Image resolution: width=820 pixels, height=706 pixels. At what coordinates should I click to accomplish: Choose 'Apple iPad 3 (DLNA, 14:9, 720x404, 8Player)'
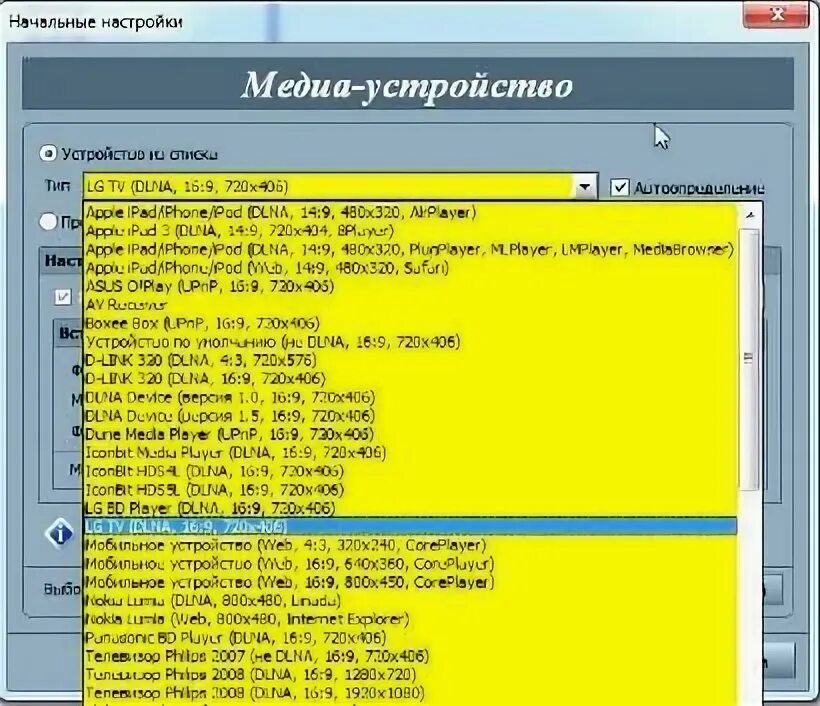pos(410,231)
